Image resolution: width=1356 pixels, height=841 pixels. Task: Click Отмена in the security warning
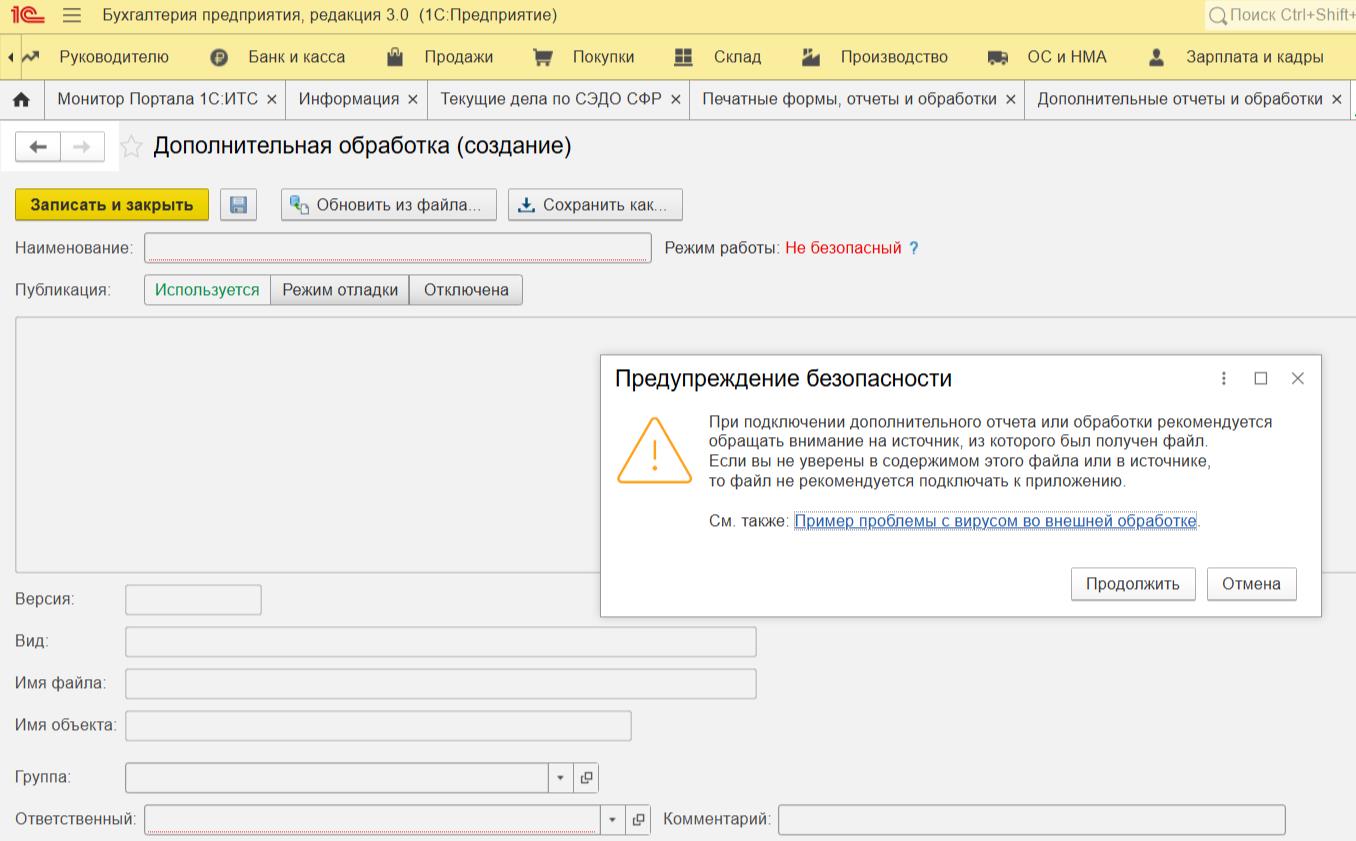1251,584
